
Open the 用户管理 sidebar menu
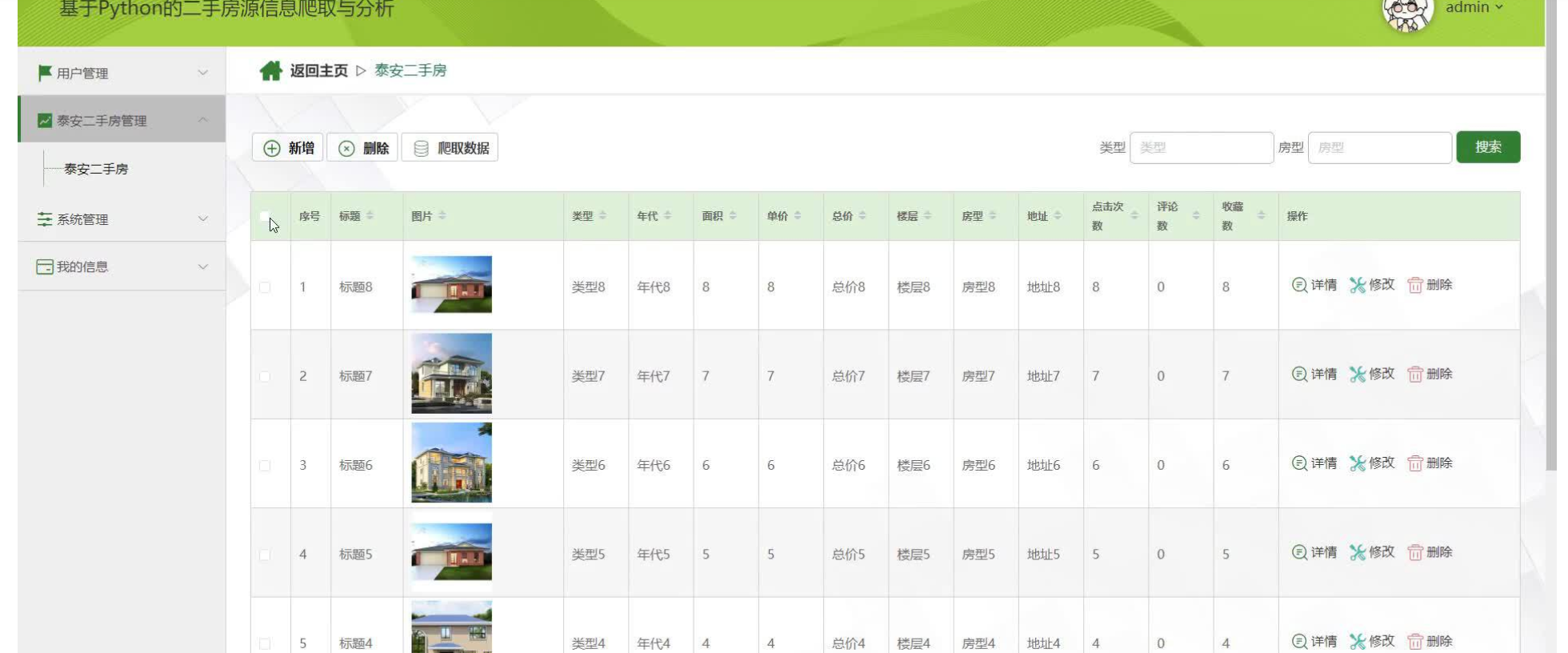click(x=122, y=73)
